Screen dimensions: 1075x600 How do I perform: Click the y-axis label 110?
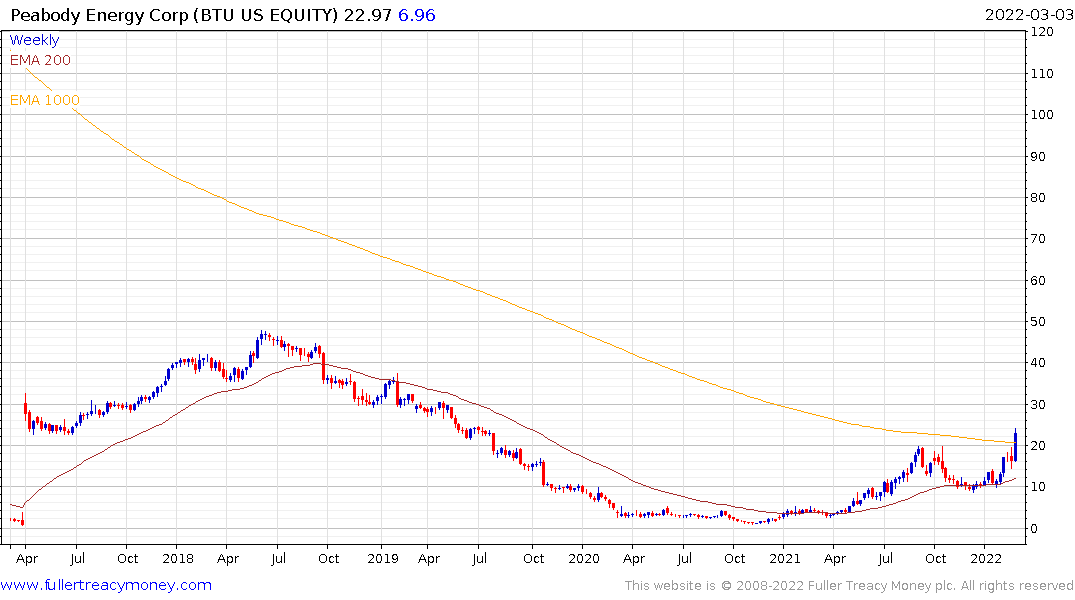point(1042,73)
